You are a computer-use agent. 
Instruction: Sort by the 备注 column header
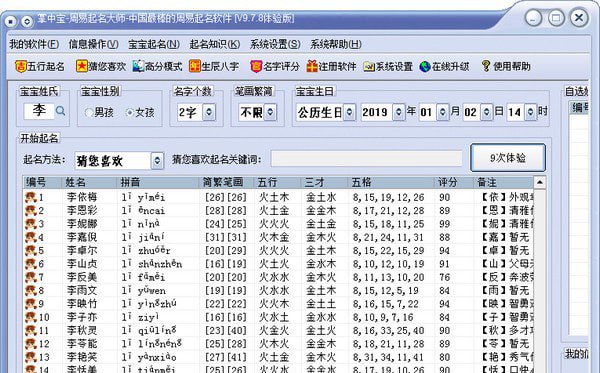503,182
